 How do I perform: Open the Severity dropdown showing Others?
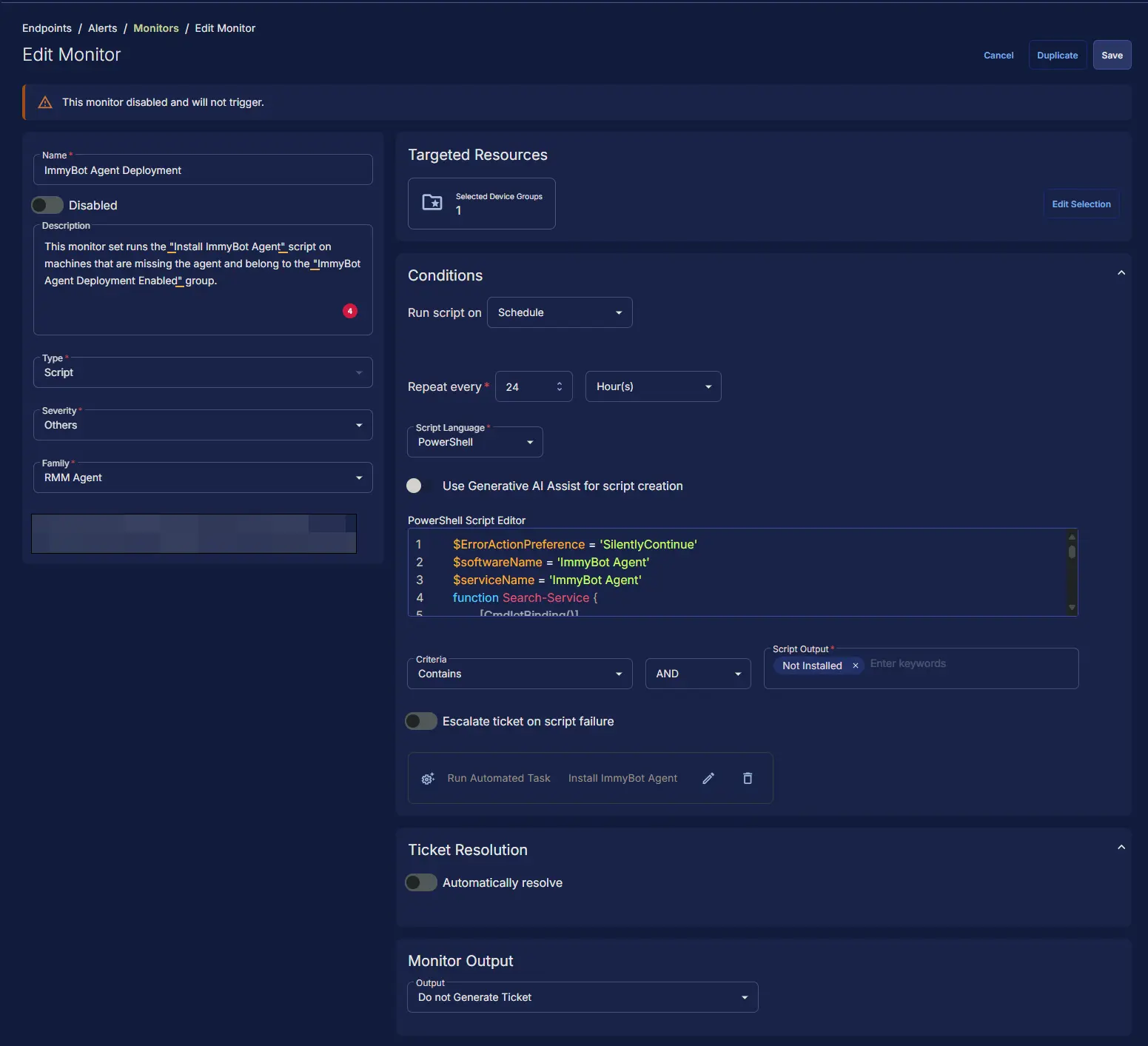point(203,425)
